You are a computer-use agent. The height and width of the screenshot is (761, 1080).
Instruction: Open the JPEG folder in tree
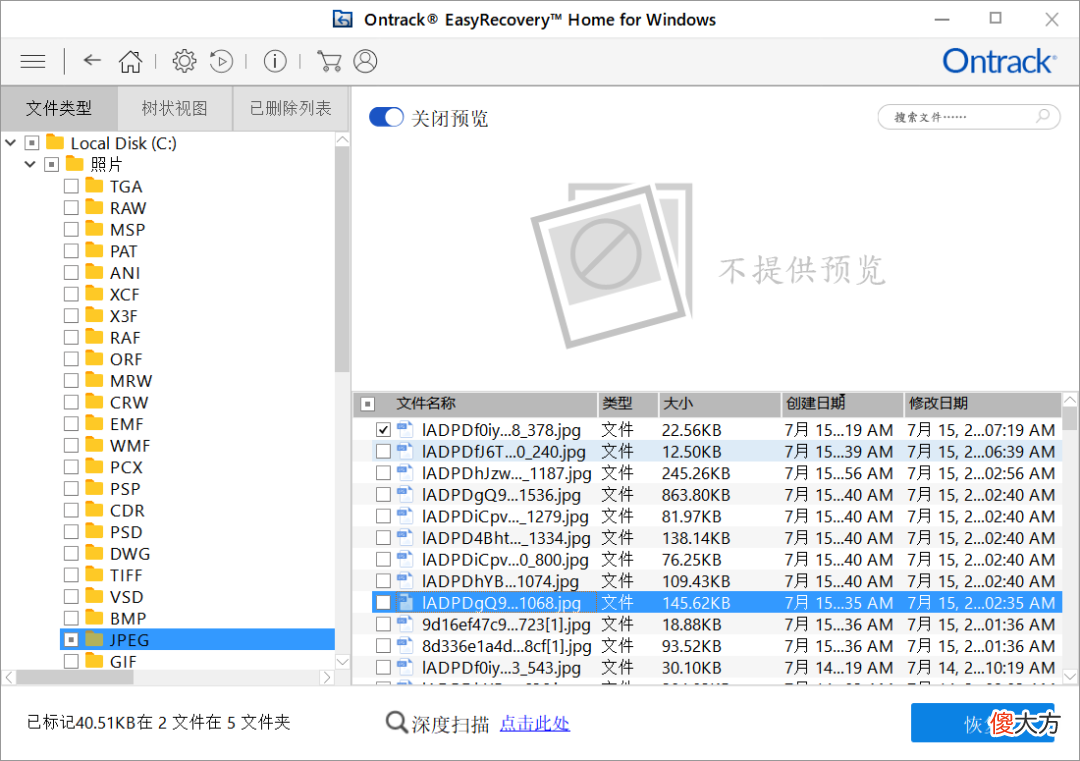click(x=129, y=640)
